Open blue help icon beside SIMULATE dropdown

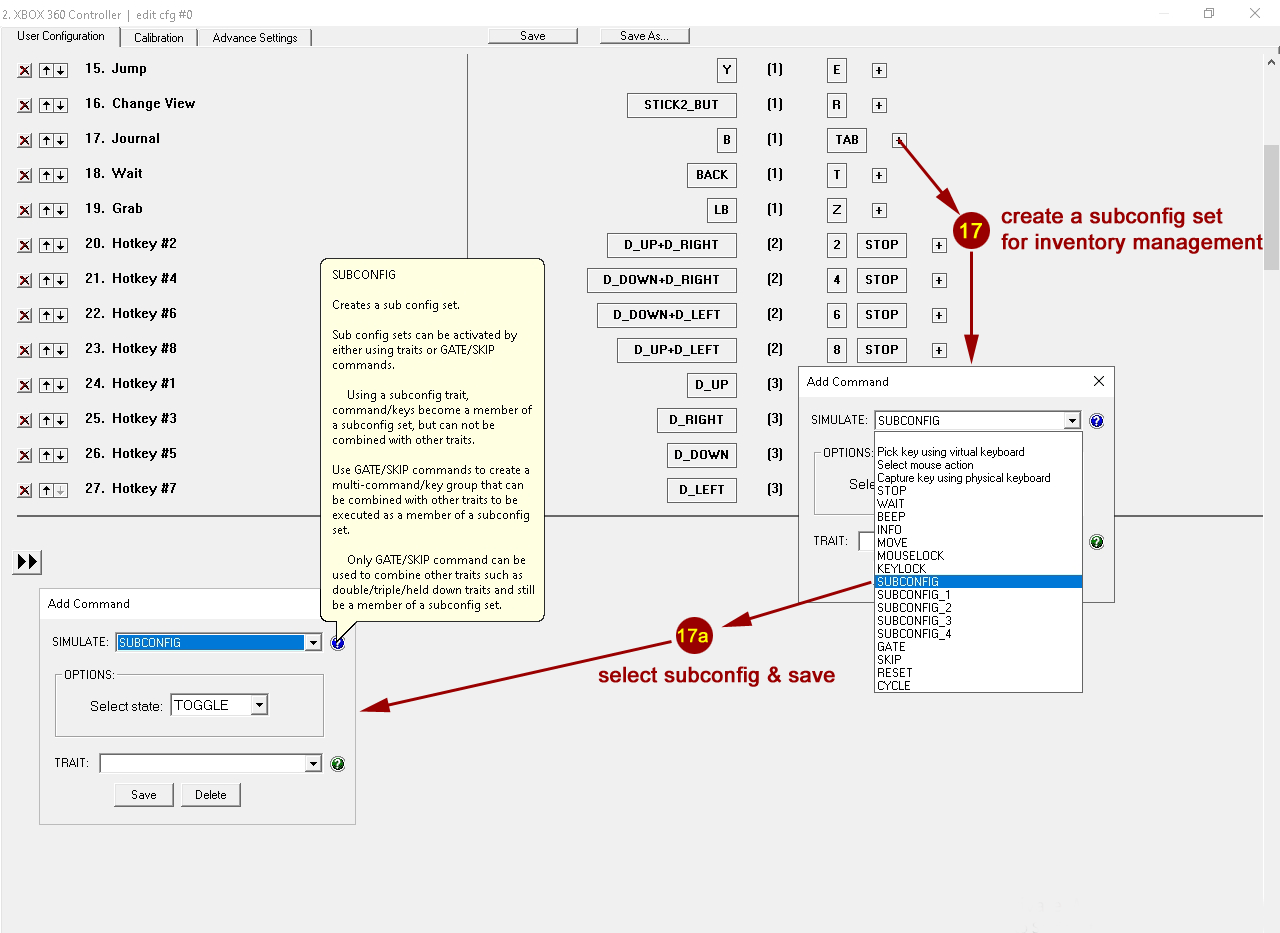[338, 643]
